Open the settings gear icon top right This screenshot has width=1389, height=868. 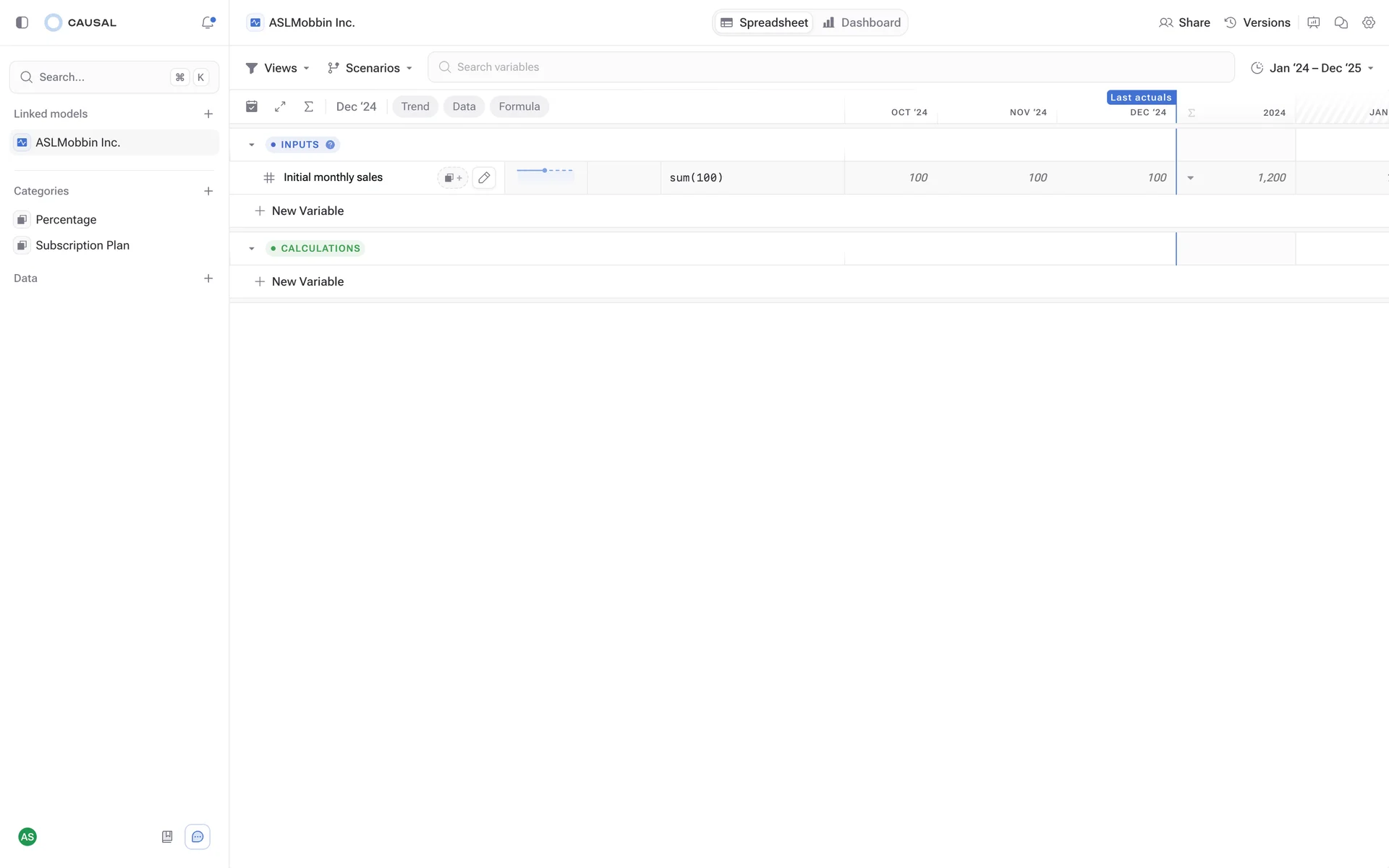pyautogui.click(x=1368, y=22)
